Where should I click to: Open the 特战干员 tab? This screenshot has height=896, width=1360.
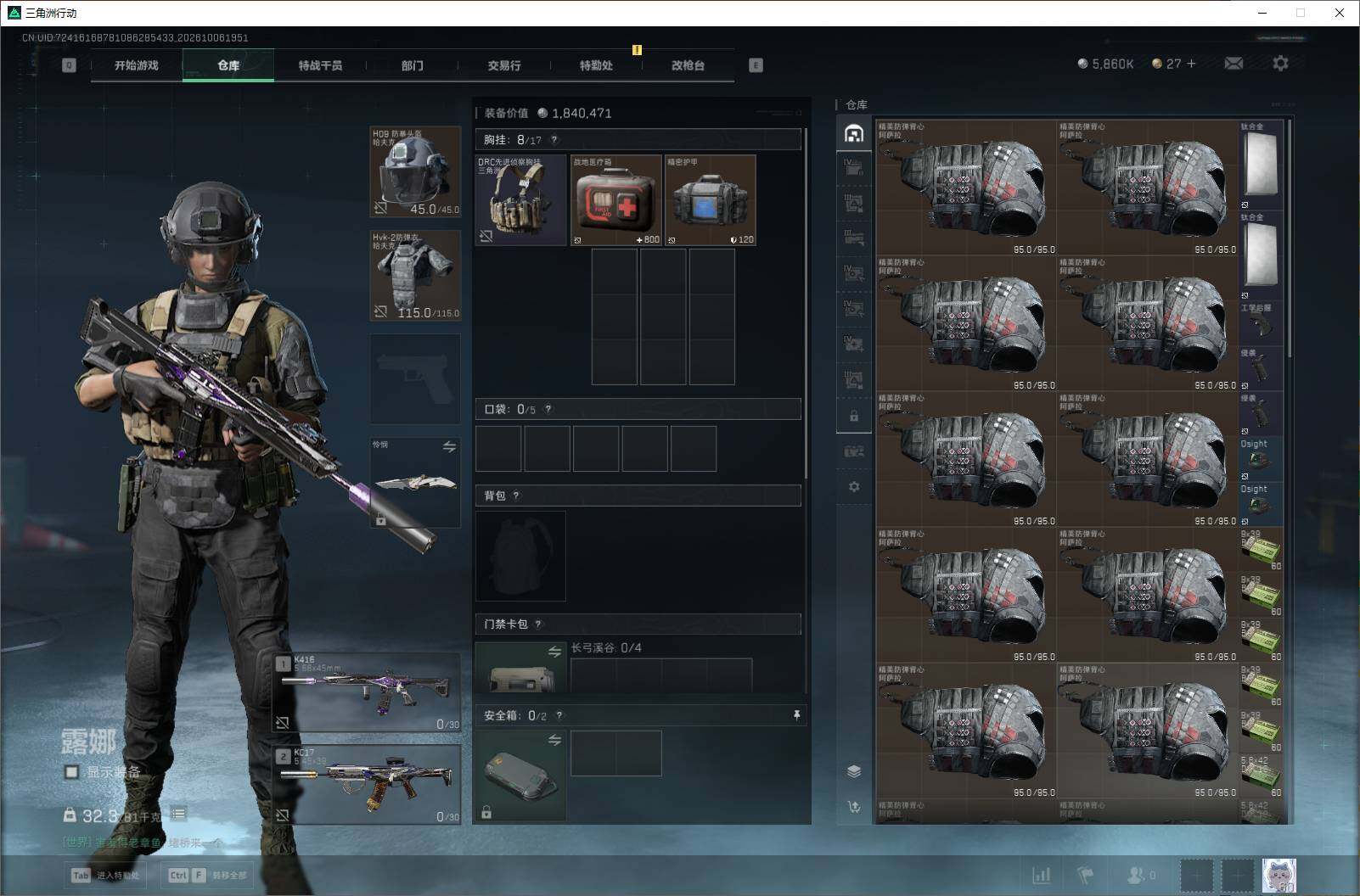point(320,65)
